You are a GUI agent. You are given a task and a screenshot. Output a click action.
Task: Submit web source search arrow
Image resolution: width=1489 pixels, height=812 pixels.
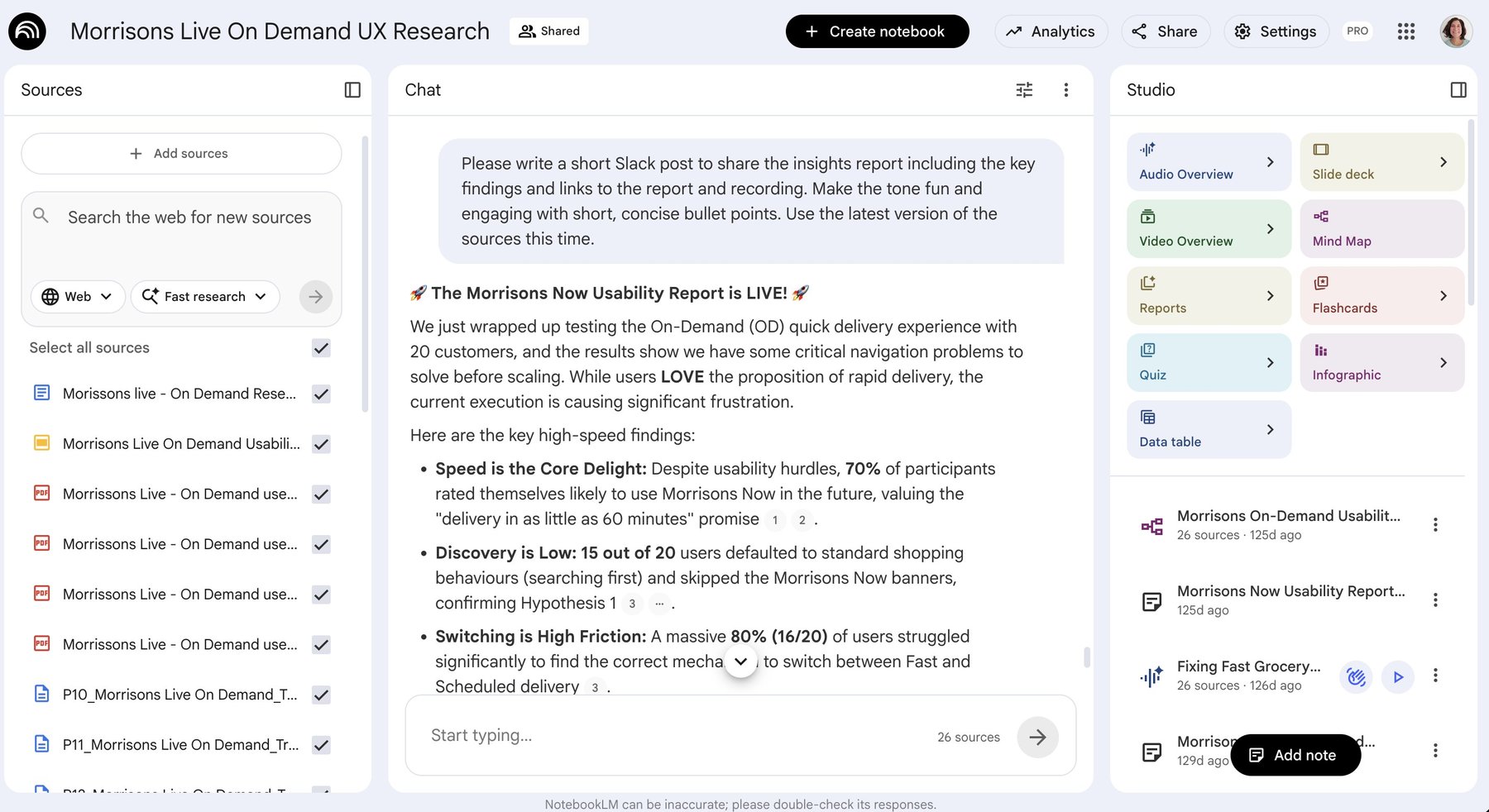coord(315,296)
